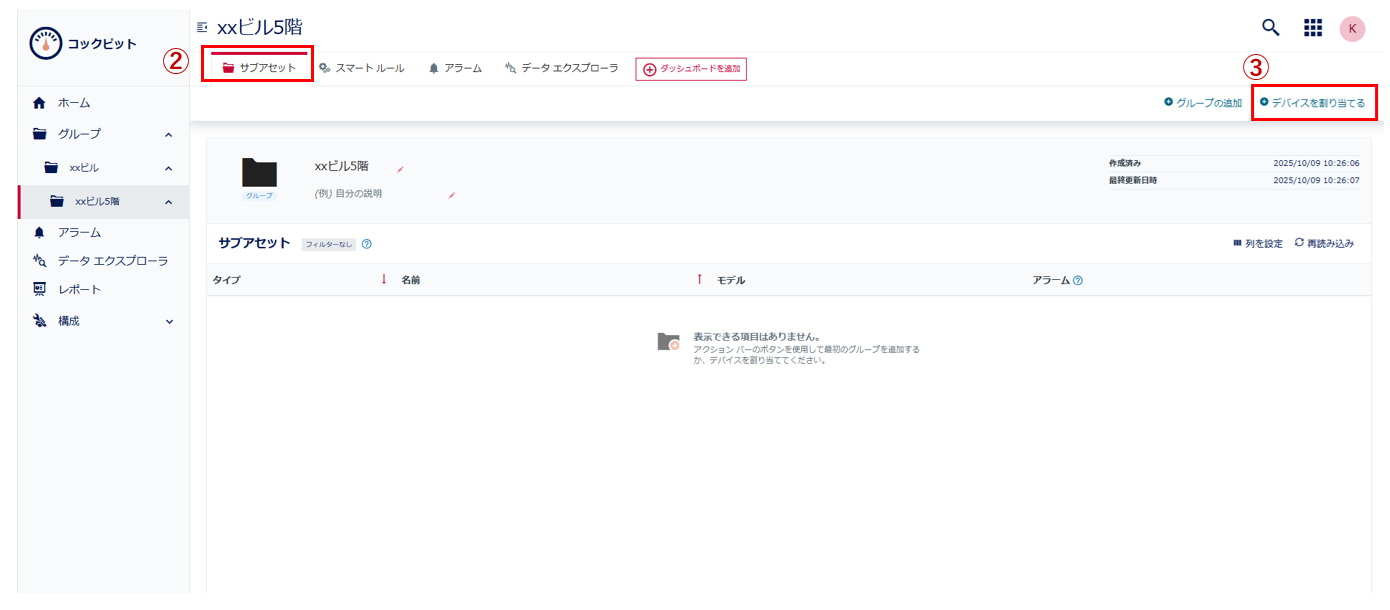Open help for the アラーム column

tap(1077, 280)
